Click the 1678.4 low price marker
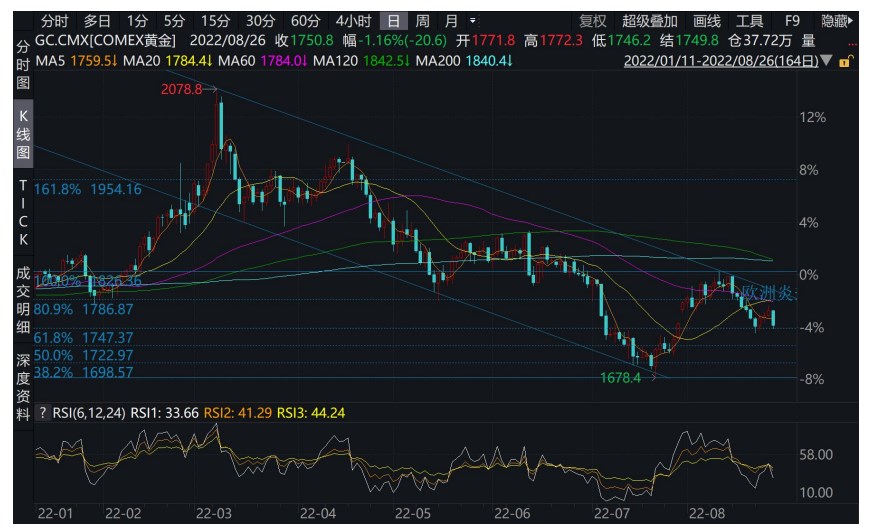Viewport: 872px width, 532px height. tap(620, 378)
